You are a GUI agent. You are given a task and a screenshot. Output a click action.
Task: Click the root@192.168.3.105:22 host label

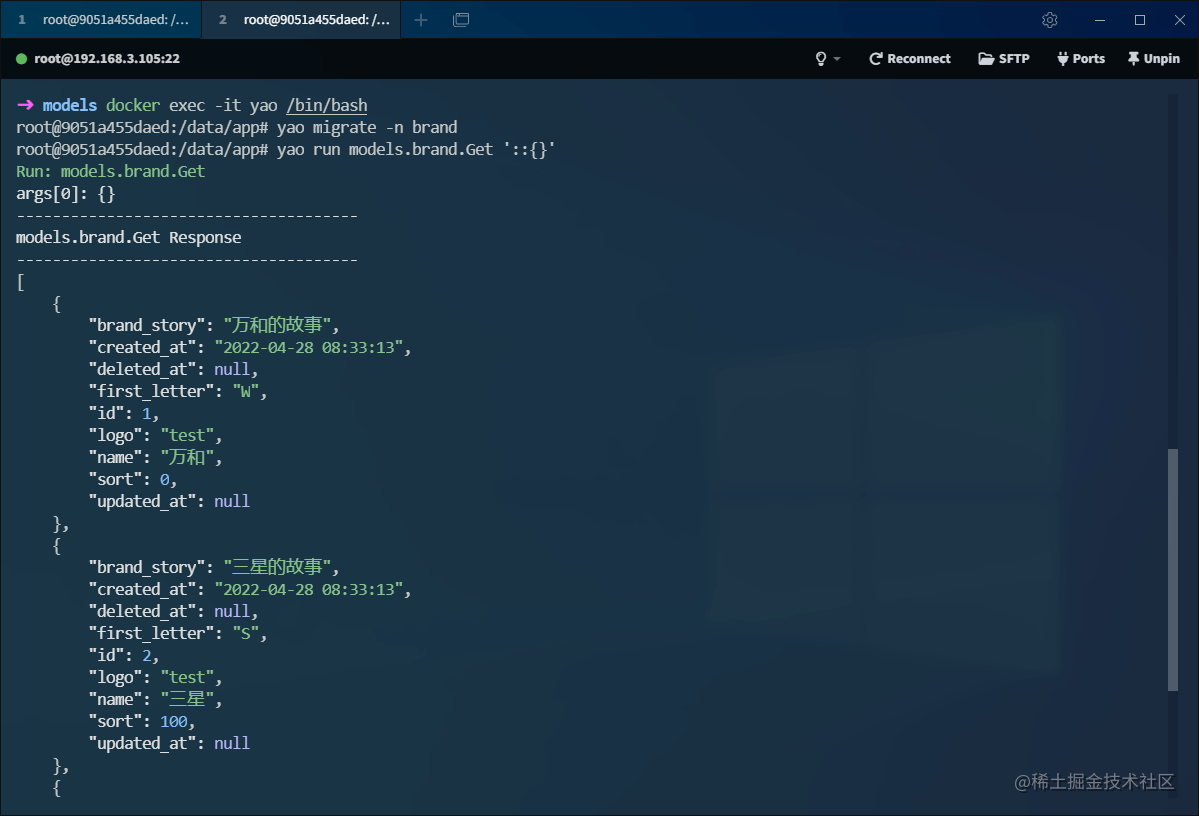(107, 59)
